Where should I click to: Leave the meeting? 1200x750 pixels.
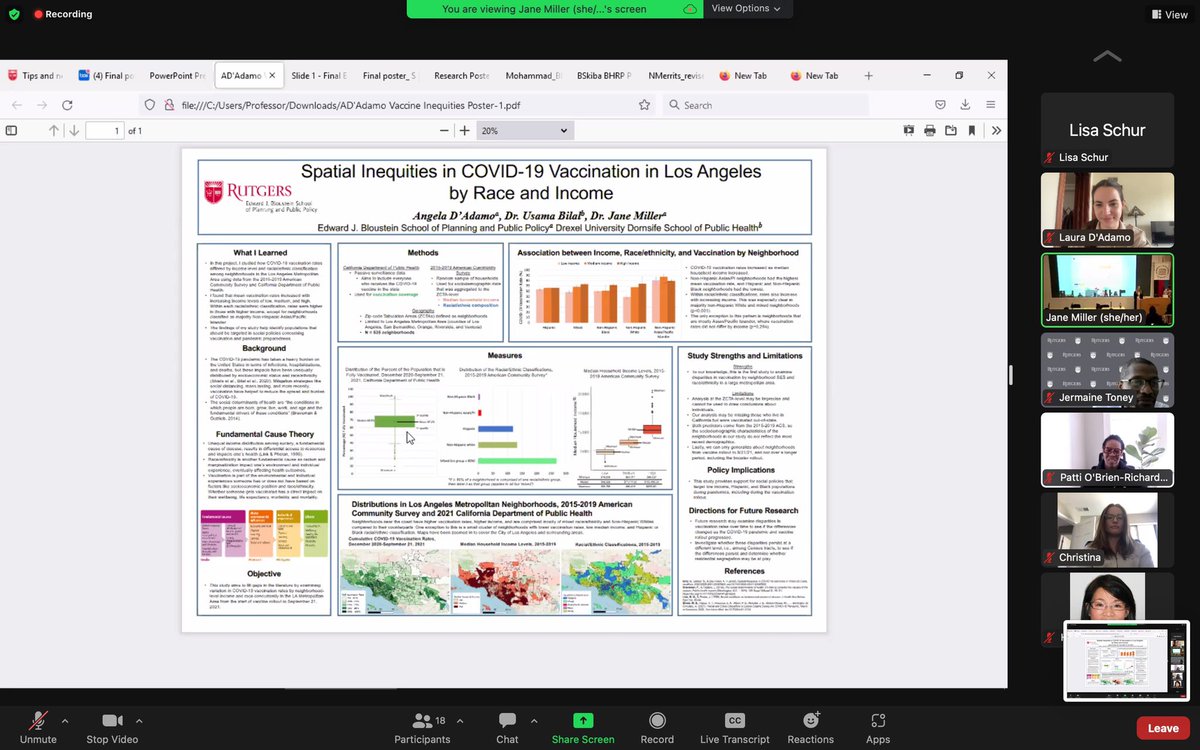pyautogui.click(x=1163, y=728)
